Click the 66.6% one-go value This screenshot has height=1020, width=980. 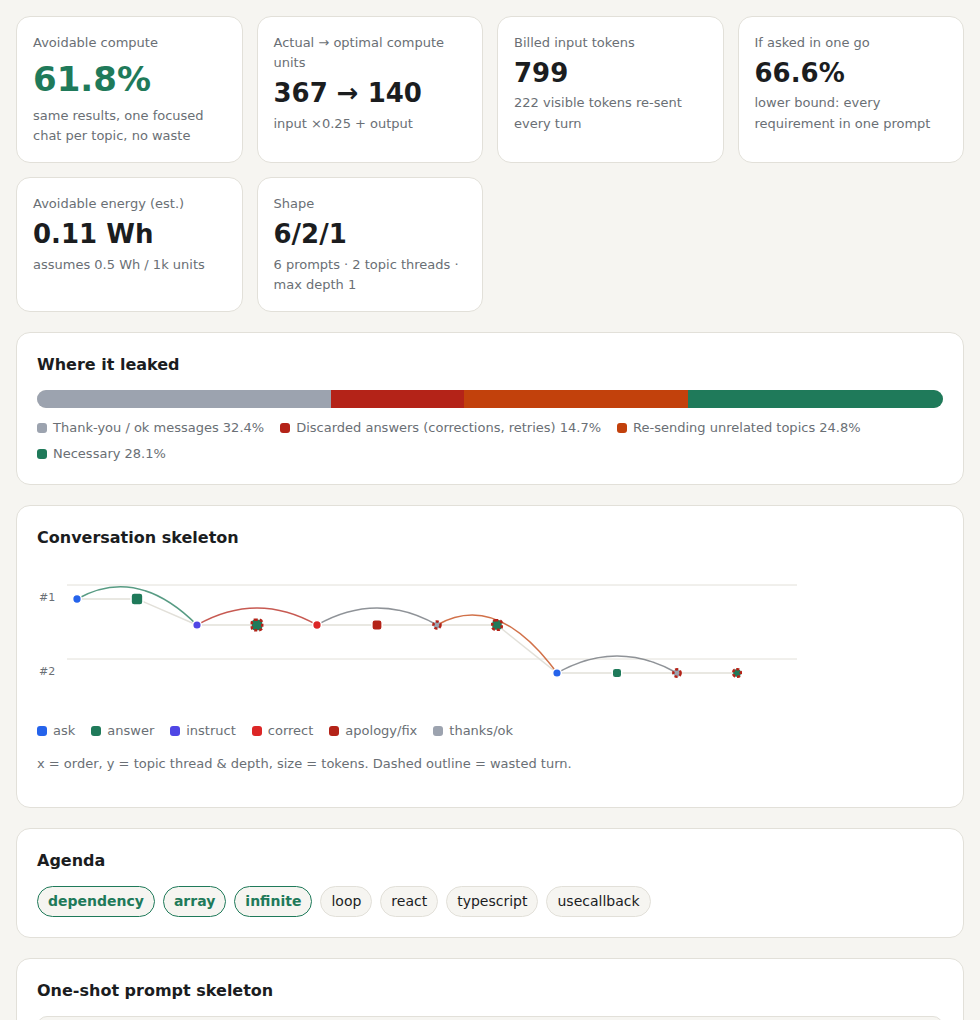pos(800,72)
